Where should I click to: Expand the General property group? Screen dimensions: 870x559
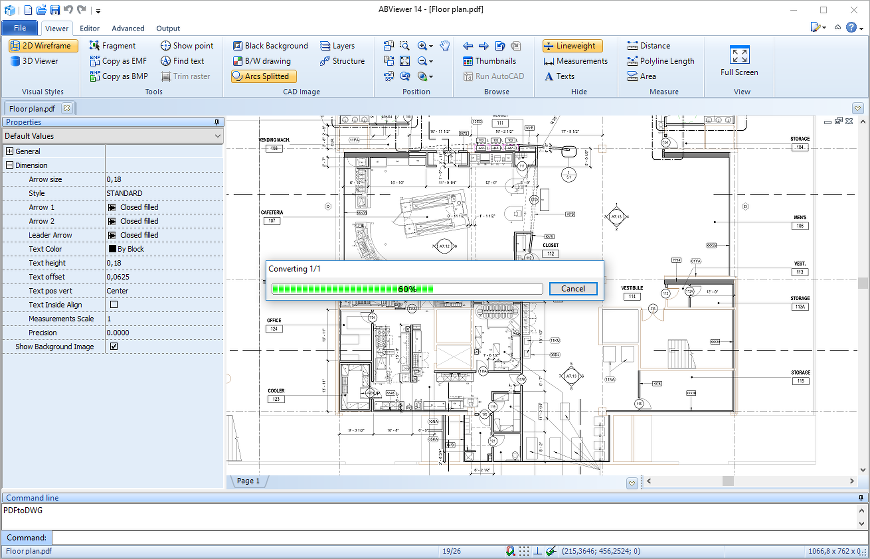[x=9, y=151]
